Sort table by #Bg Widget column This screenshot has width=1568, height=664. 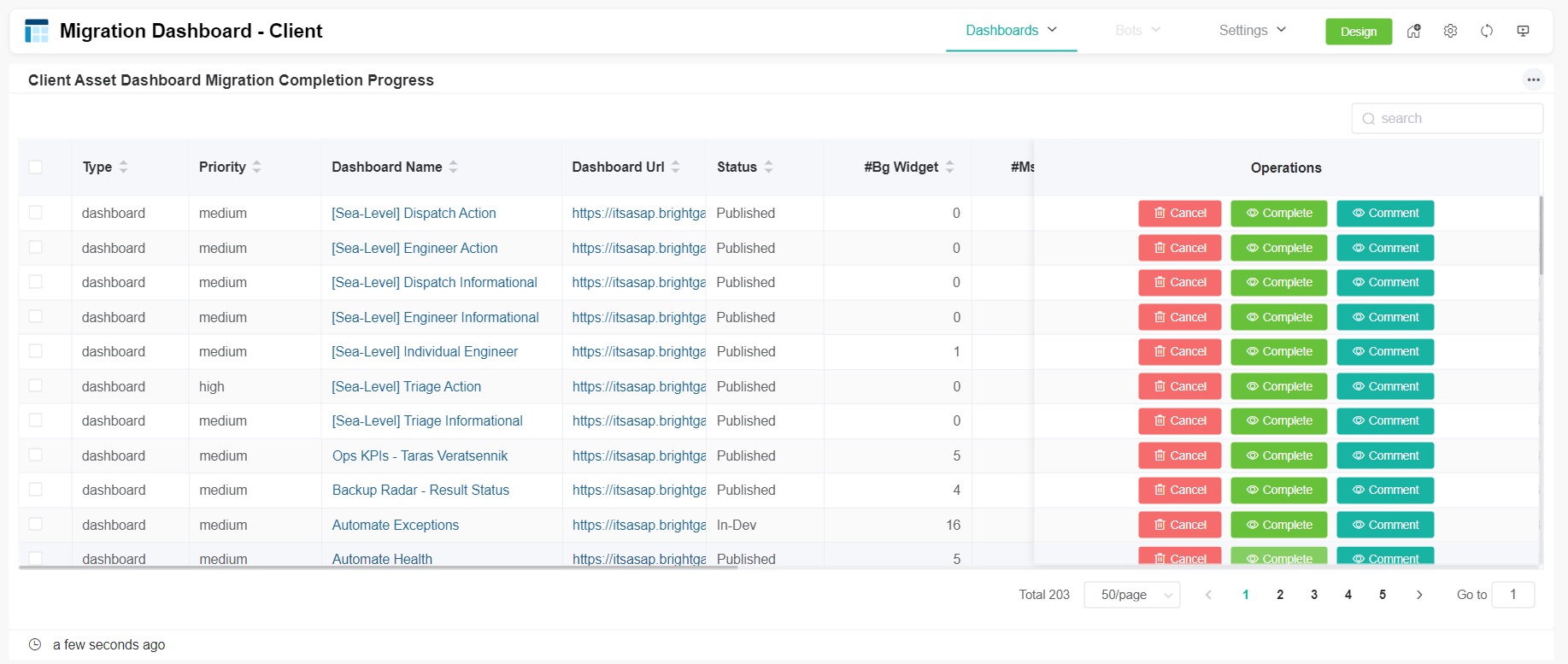[950, 167]
